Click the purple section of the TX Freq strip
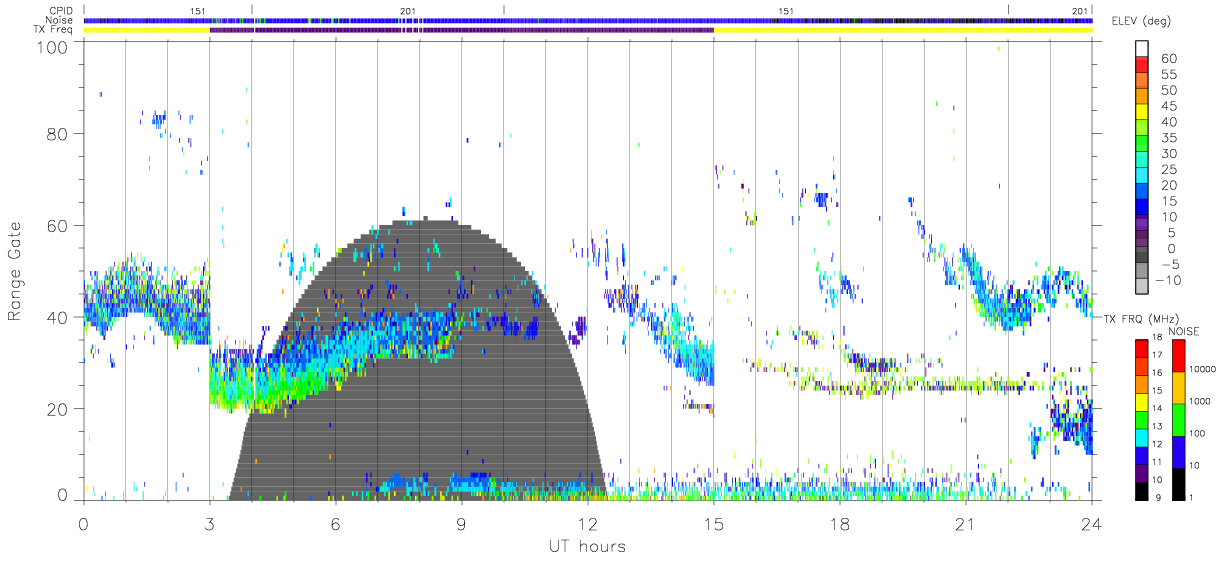1228x567 pixels. 461,30
